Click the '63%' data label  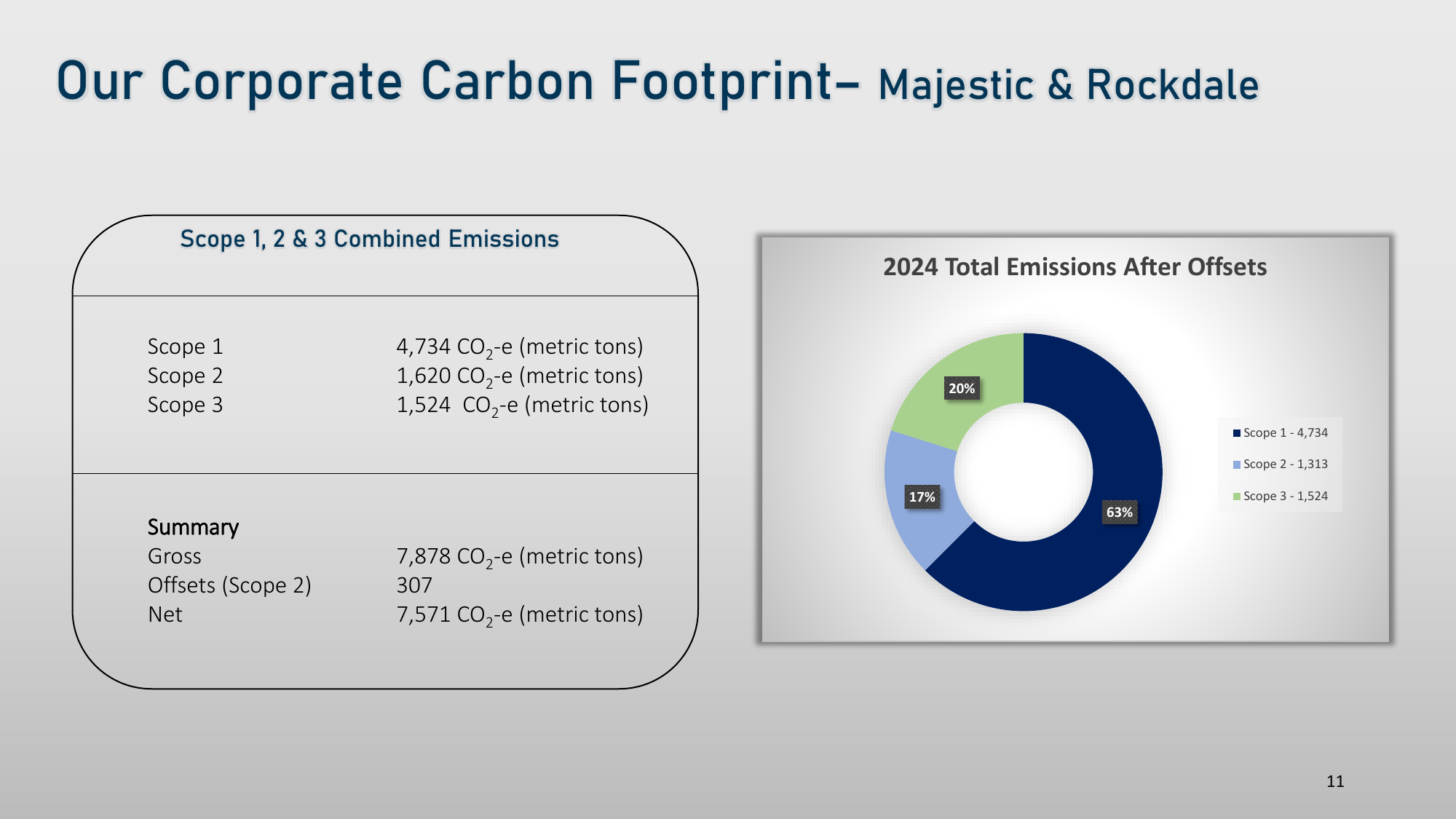1119,512
